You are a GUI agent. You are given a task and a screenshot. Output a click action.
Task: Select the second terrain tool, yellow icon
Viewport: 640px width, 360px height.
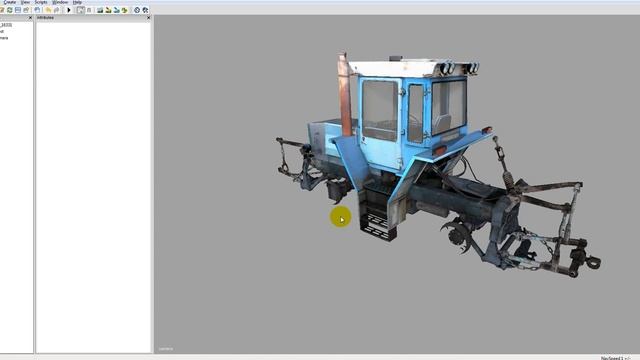[108, 10]
